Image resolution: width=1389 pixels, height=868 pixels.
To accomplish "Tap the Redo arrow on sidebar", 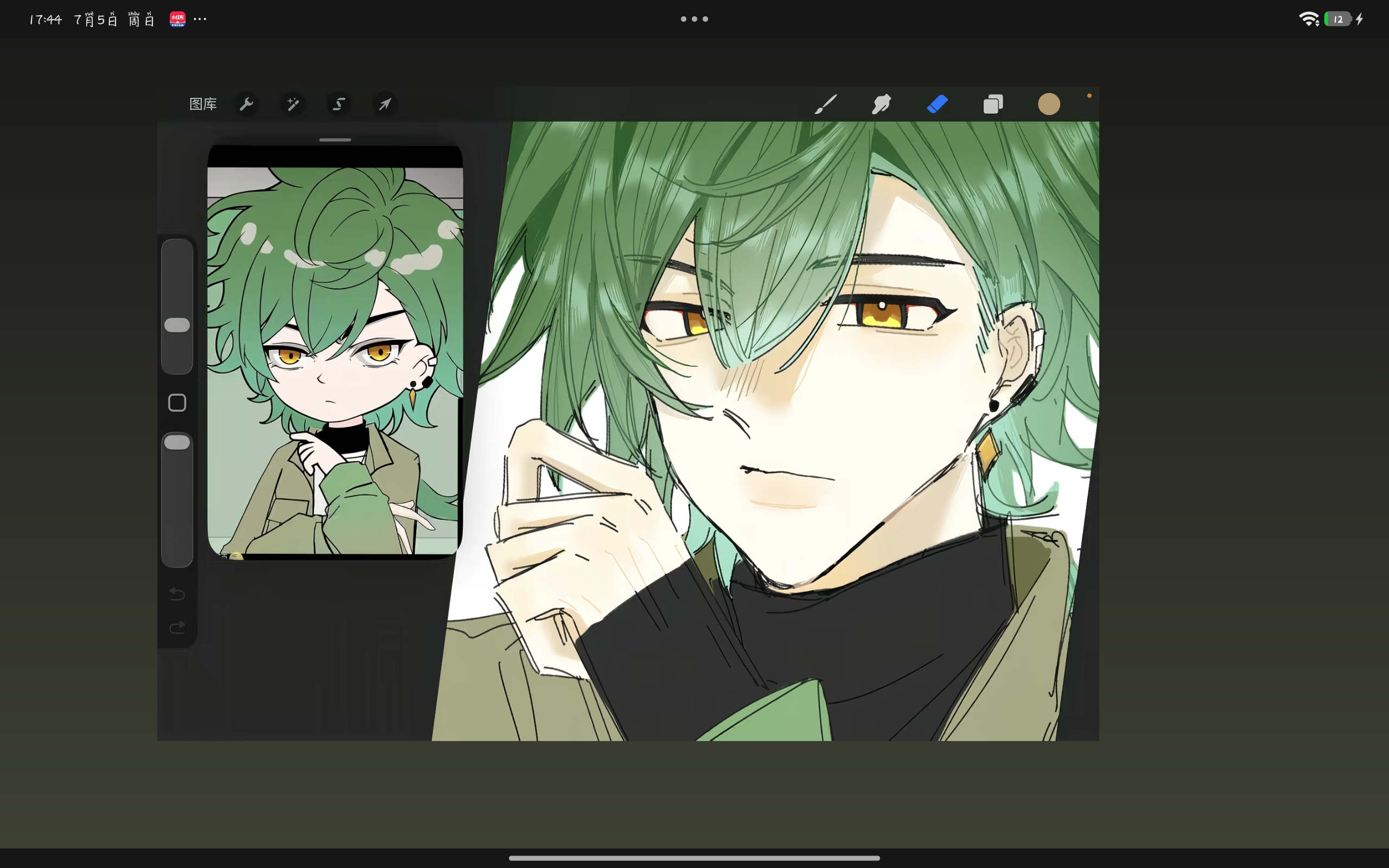I will 177,627.
